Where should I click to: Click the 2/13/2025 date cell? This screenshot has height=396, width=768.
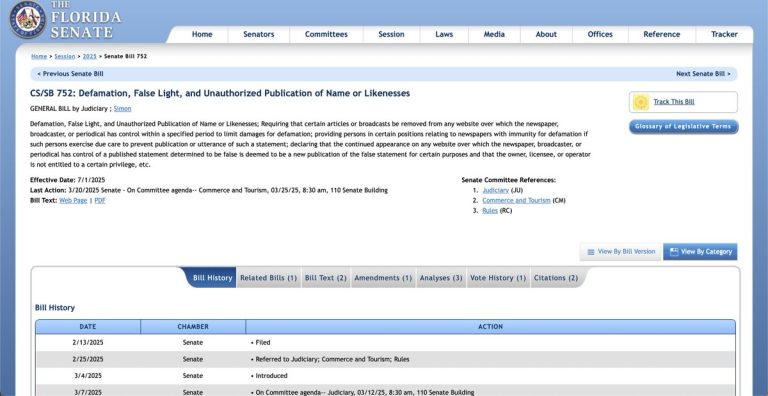tap(88, 343)
